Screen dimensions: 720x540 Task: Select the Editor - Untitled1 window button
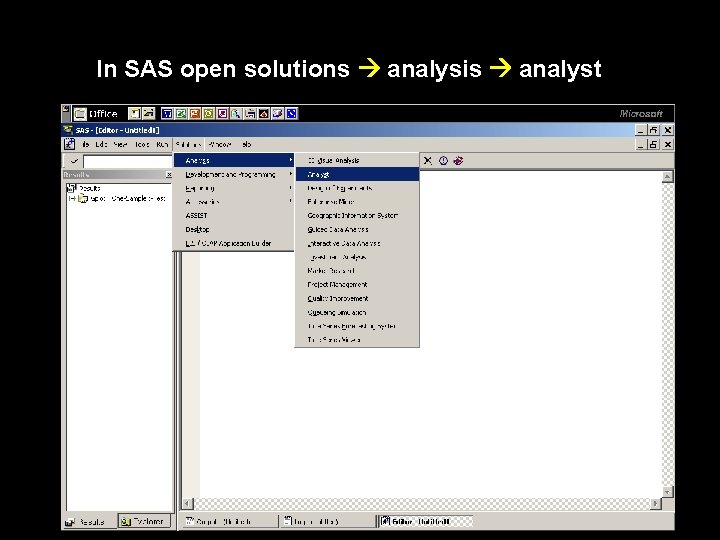click(426, 522)
